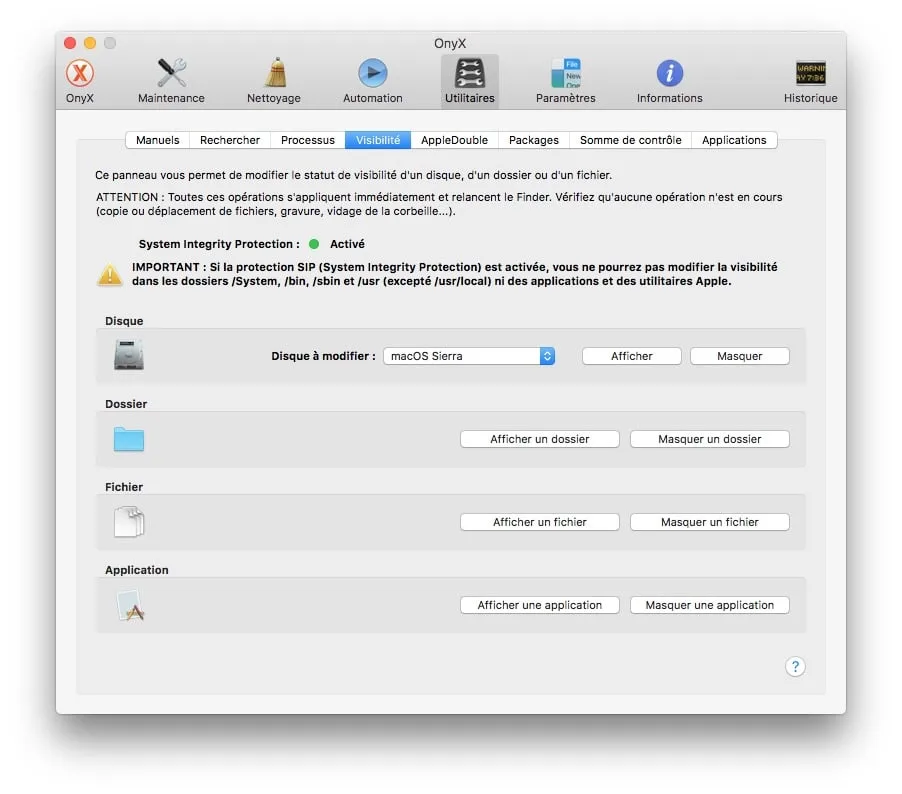Click the "Fichier" section heading
The width and height of the screenshot is (902, 794).
[x=124, y=487]
